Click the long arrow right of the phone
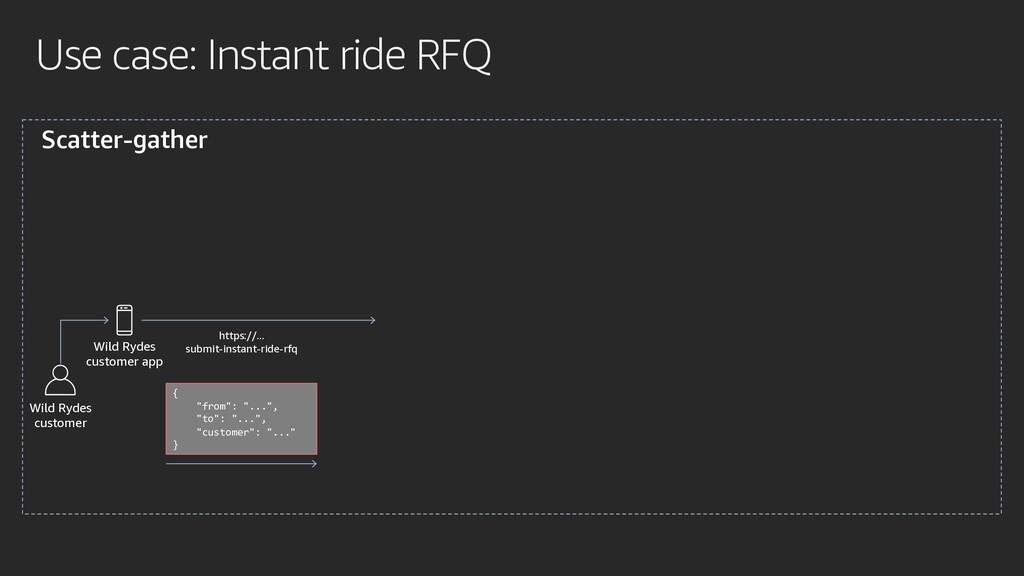Image resolution: width=1024 pixels, height=576 pixels. coord(259,320)
